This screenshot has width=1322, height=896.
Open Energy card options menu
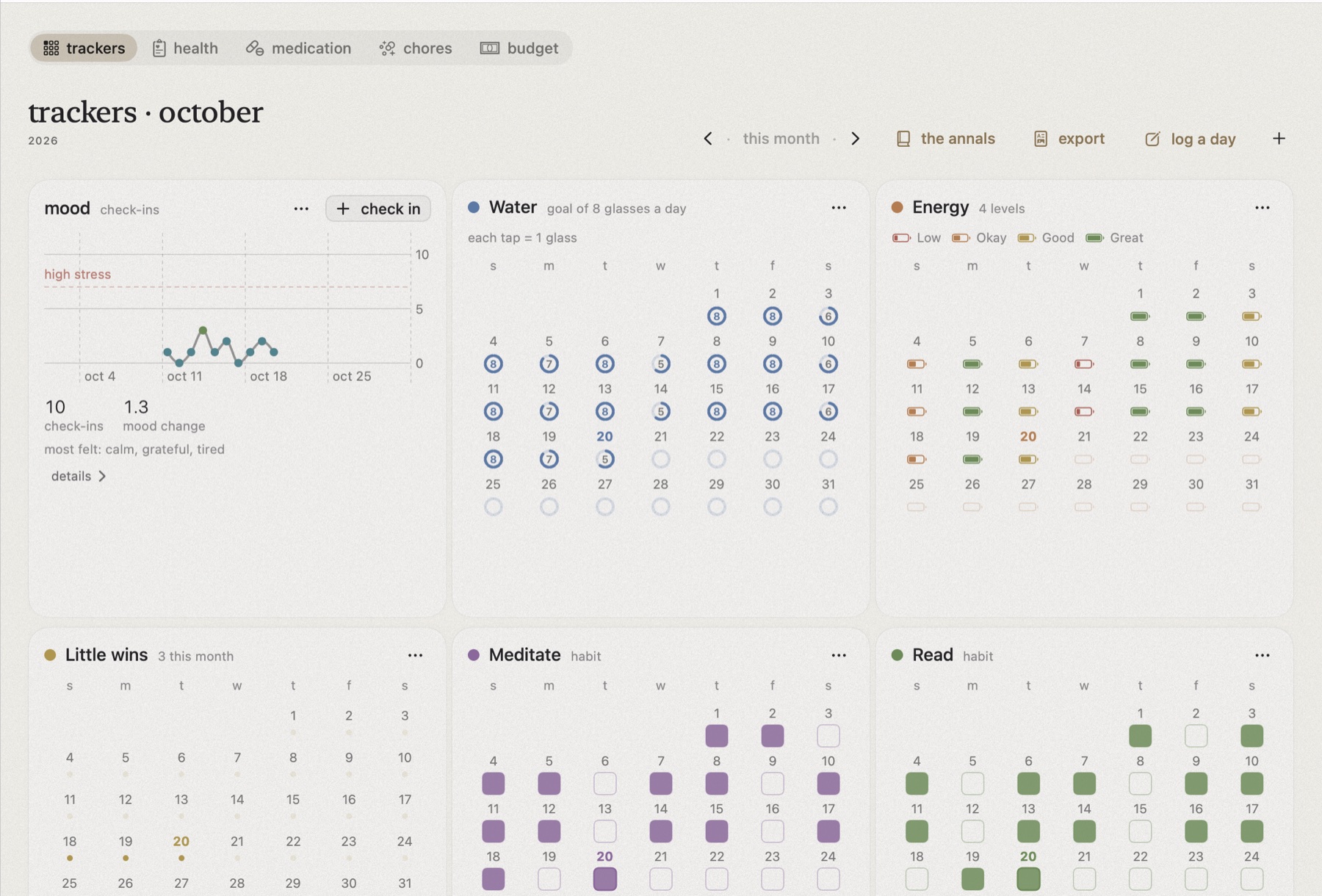[1262, 208]
